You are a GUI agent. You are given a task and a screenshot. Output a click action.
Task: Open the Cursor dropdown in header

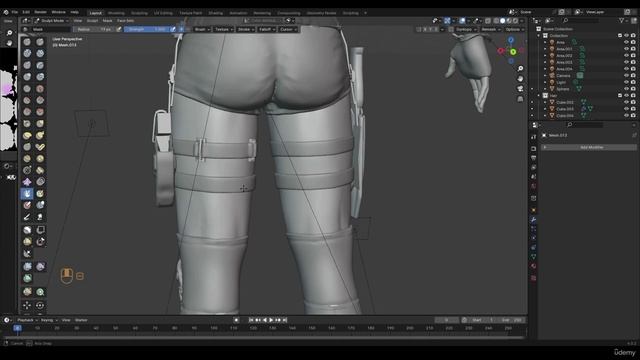click(x=288, y=29)
